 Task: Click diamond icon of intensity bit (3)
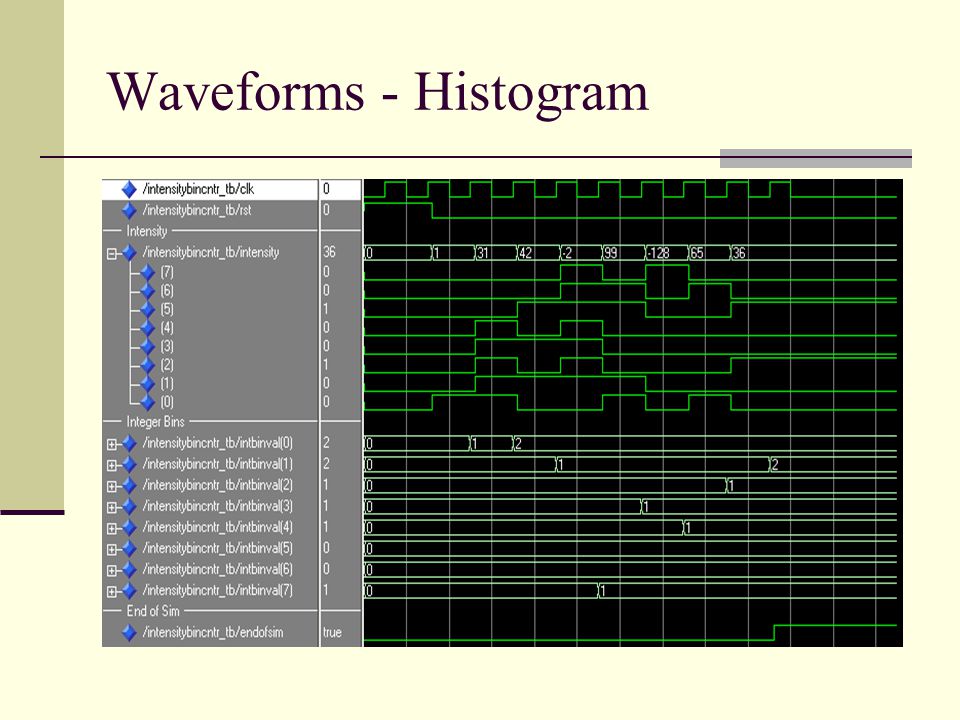pyautogui.click(x=148, y=347)
